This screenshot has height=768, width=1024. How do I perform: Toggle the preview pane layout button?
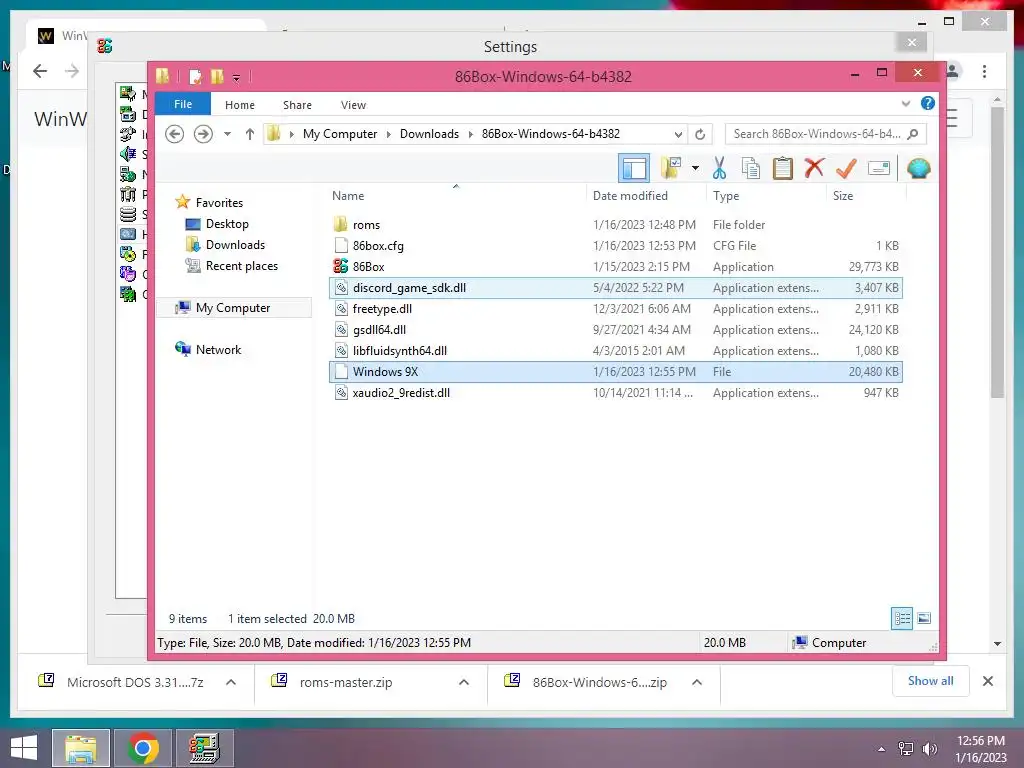(633, 168)
